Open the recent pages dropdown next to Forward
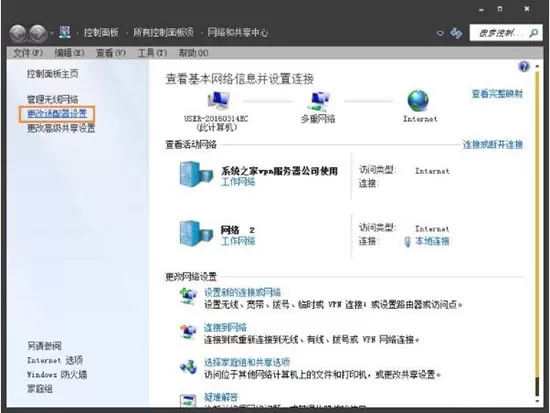Viewport: 550px width, 413px height. pos(52,33)
